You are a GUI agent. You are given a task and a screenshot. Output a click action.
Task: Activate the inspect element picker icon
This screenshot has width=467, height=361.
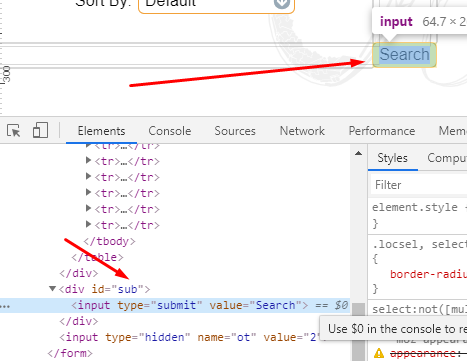point(14,130)
